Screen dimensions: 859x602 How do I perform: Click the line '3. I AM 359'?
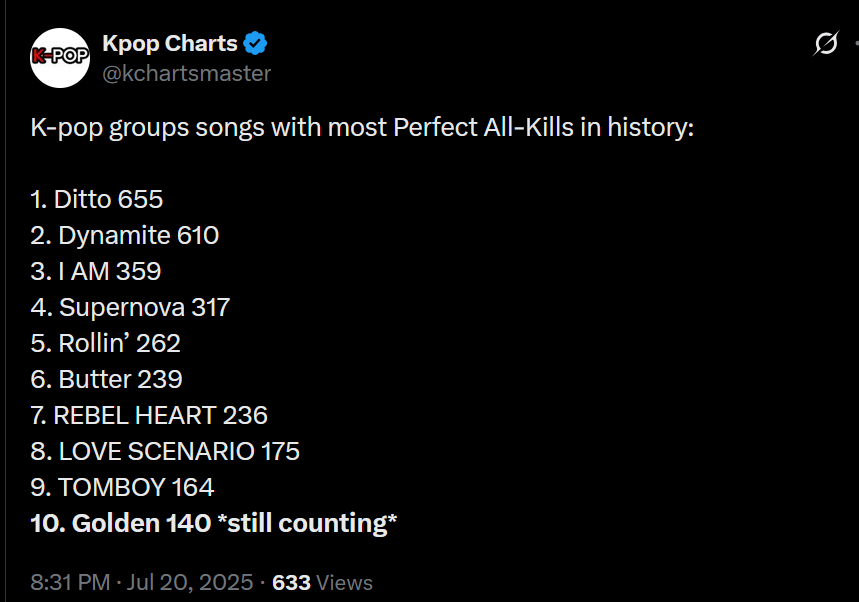click(96, 271)
